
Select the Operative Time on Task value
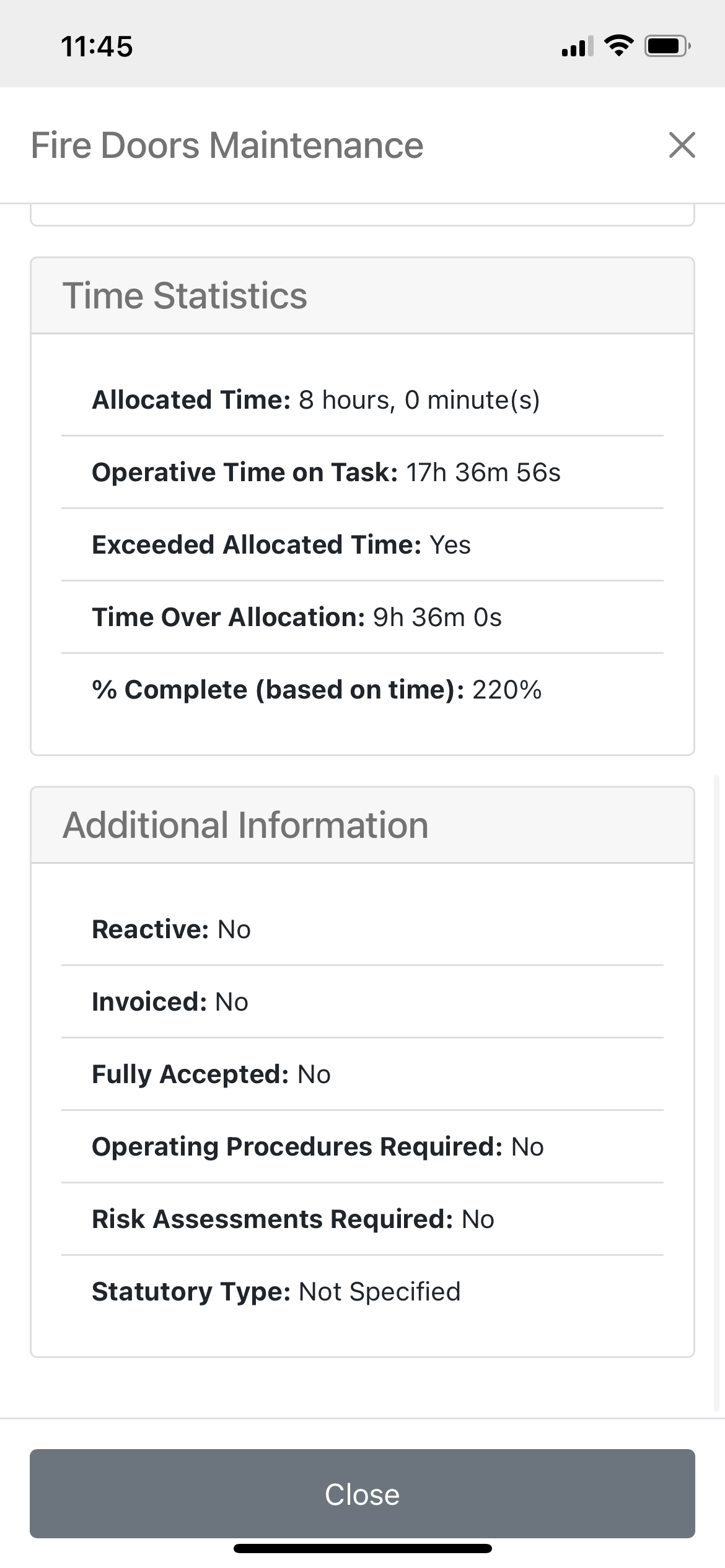point(484,472)
